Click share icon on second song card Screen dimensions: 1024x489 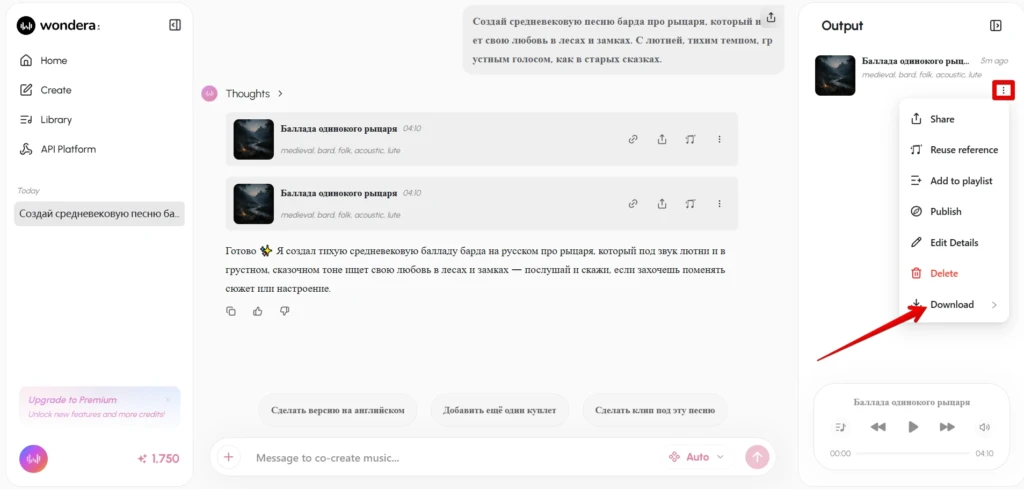[662, 204]
